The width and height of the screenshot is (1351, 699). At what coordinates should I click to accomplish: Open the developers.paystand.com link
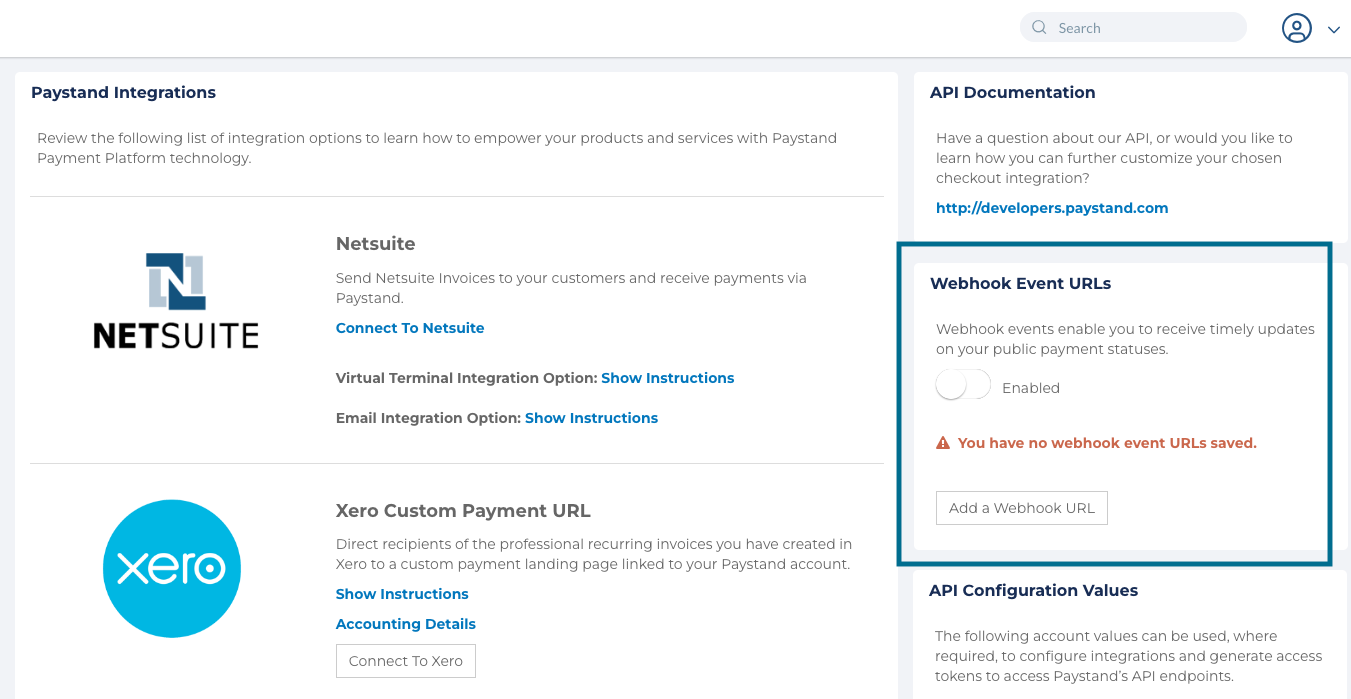pyautogui.click(x=1052, y=208)
